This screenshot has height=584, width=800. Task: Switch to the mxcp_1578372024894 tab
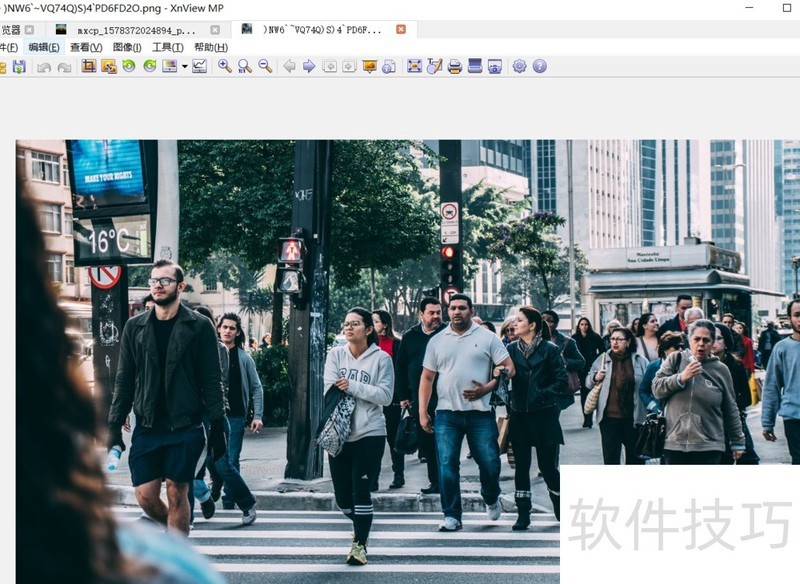point(136,31)
